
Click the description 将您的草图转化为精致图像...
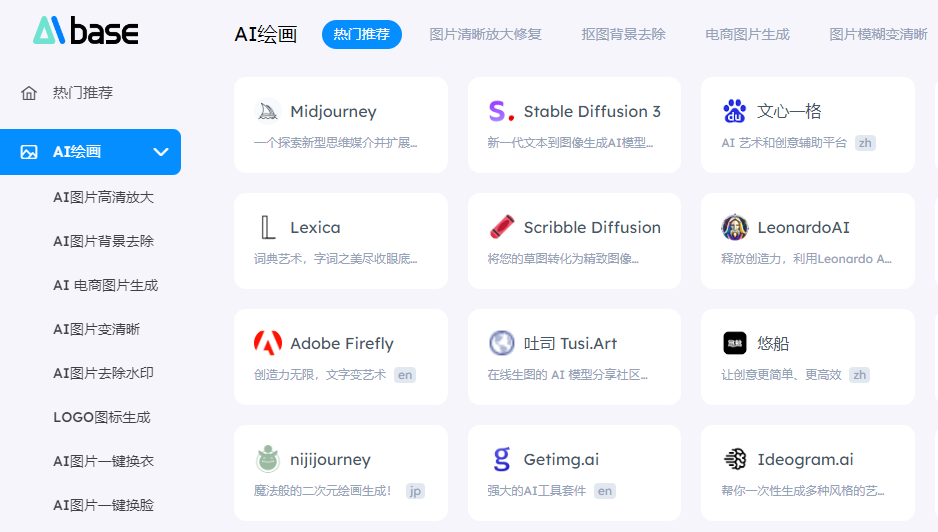563,259
